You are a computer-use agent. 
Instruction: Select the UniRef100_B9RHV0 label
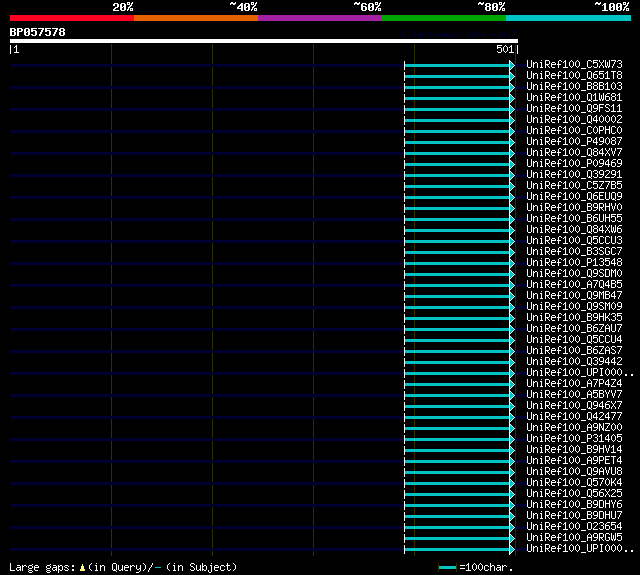[574, 208]
